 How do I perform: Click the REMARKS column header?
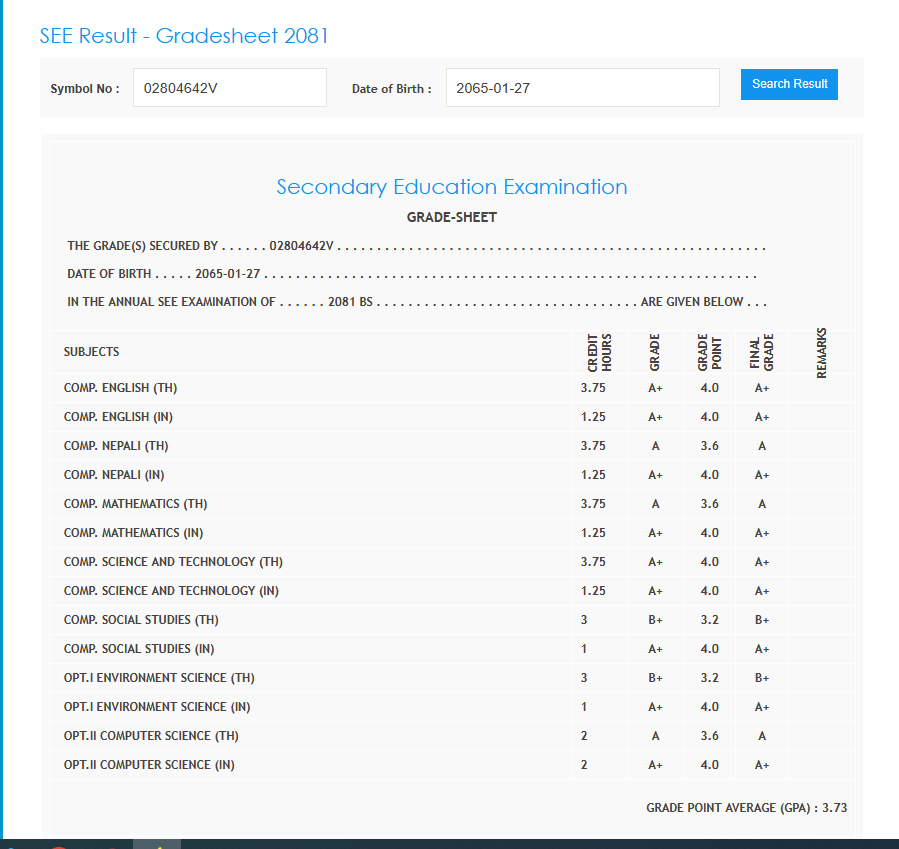[x=822, y=354]
